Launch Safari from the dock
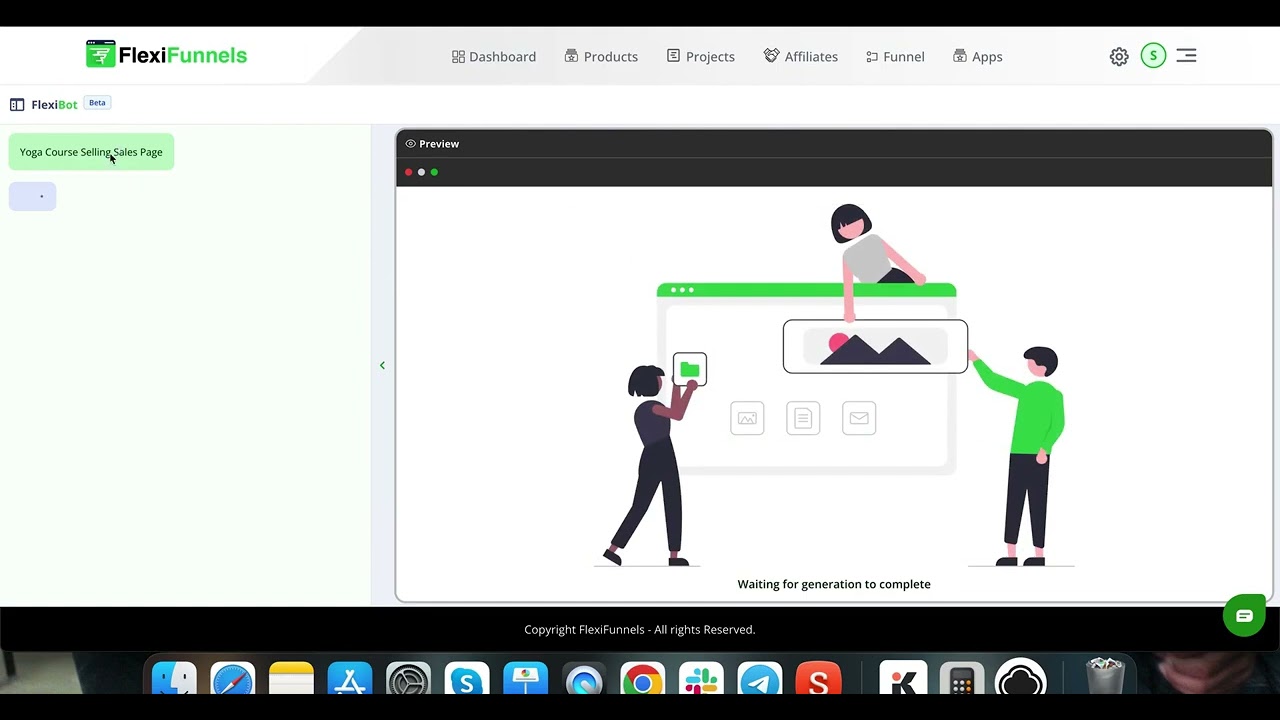The image size is (1280, 720). [x=233, y=678]
